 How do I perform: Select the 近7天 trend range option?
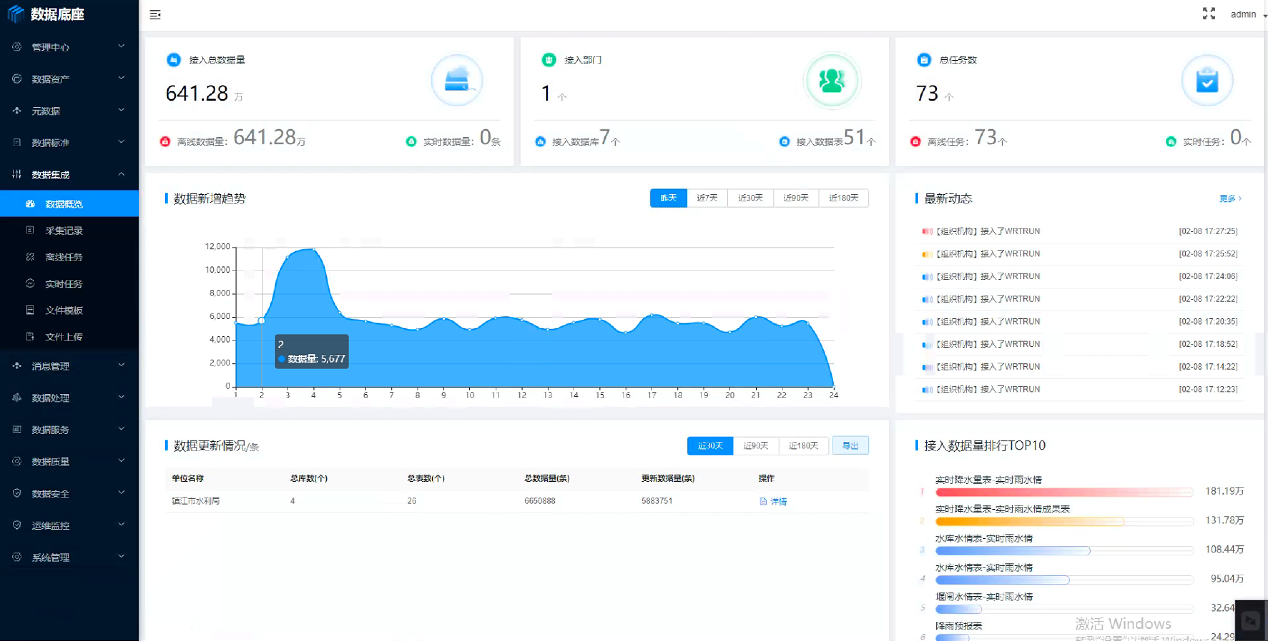pos(707,198)
